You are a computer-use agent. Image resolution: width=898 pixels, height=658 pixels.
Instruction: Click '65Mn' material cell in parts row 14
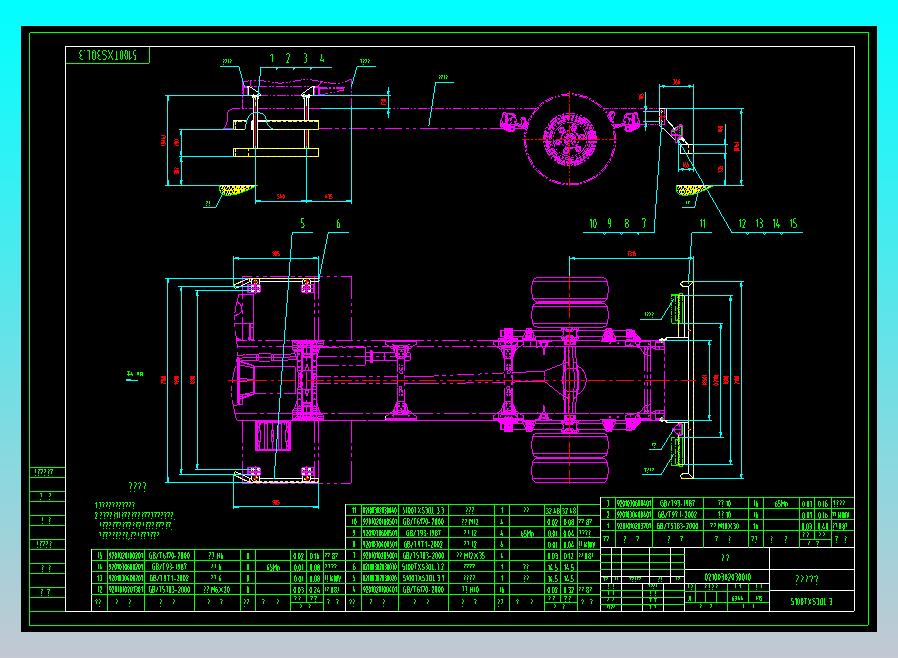tap(274, 567)
